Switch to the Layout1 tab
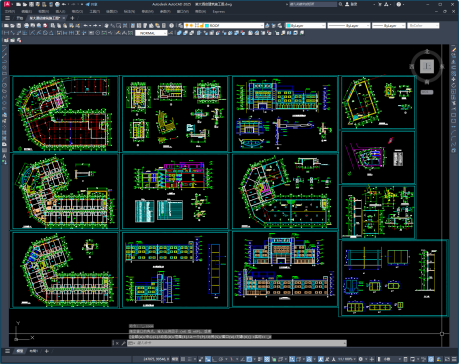The width and height of the screenshot is (459, 364). (x=34, y=351)
